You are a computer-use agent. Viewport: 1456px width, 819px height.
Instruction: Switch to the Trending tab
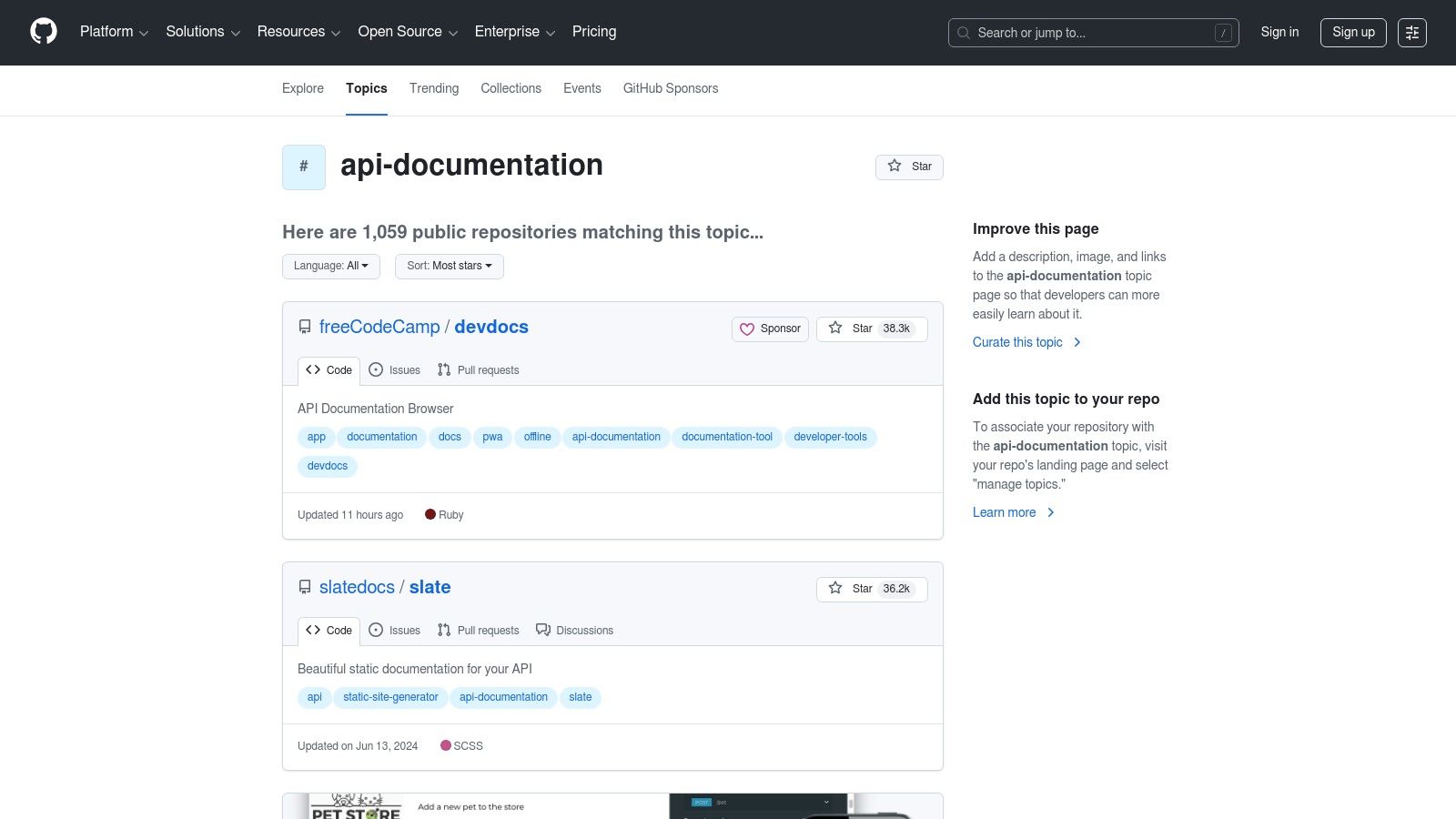coord(433,89)
